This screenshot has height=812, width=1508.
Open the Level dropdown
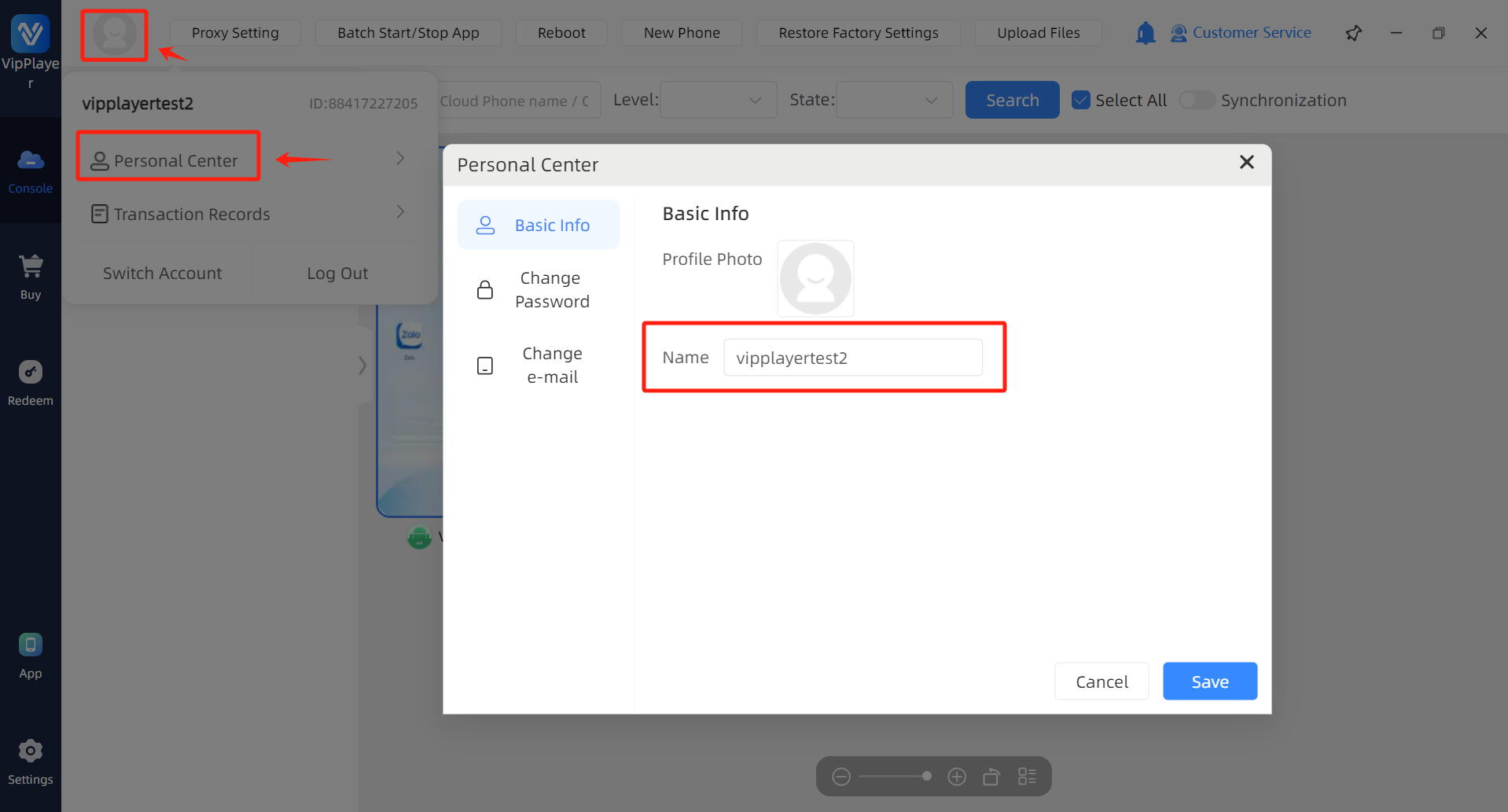tap(718, 100)
